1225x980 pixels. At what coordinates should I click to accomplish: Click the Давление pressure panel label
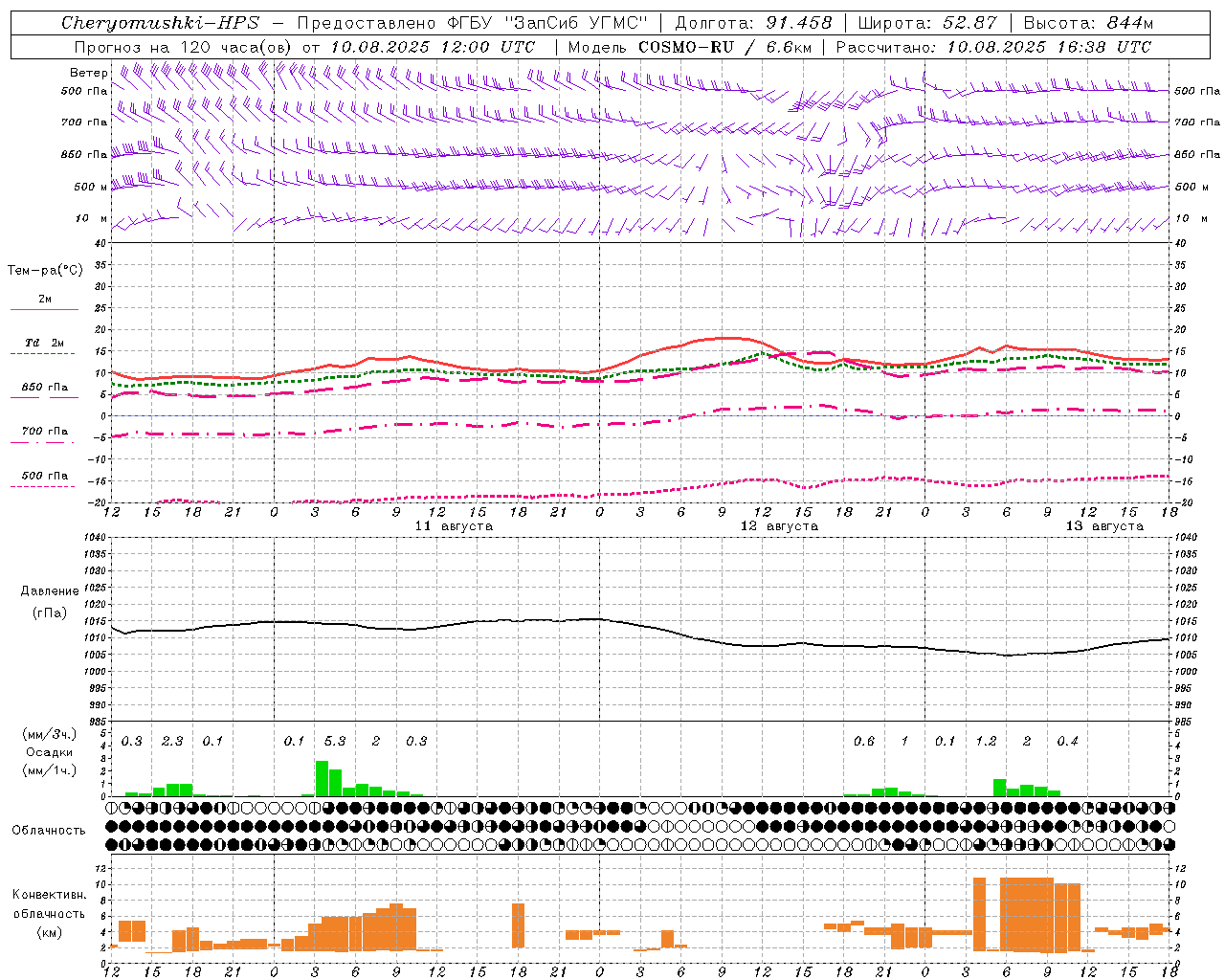tap(49, 591)
